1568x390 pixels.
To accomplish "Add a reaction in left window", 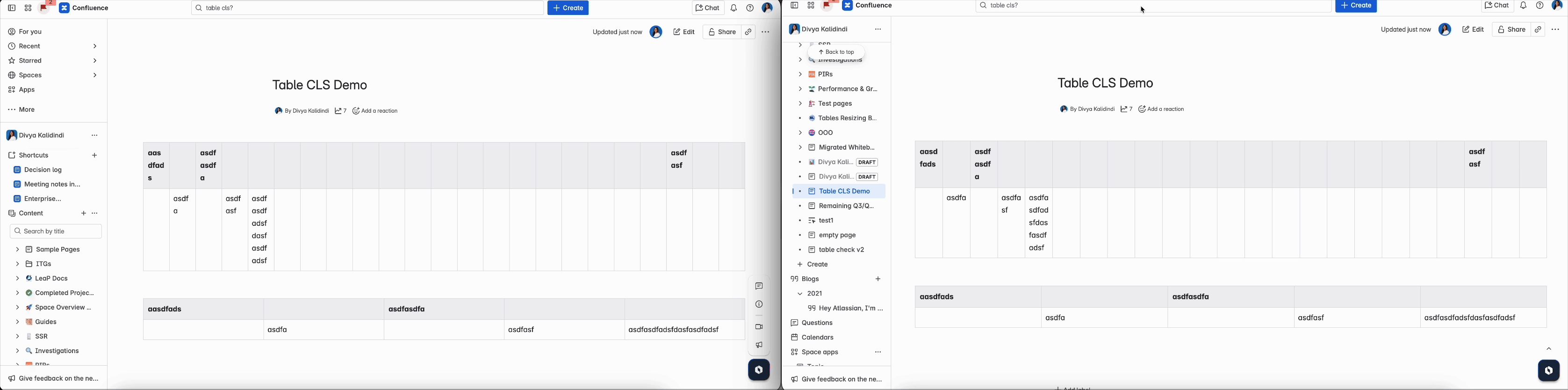I will point(375,111).
